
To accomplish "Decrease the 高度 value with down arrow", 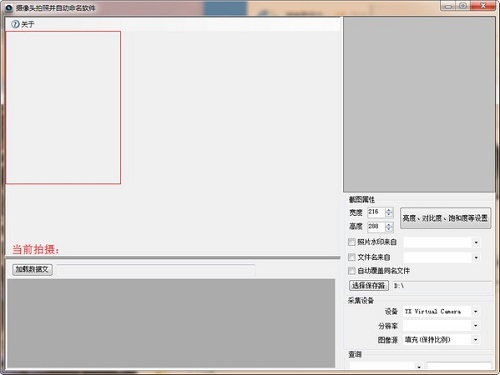I will [389, 229].
